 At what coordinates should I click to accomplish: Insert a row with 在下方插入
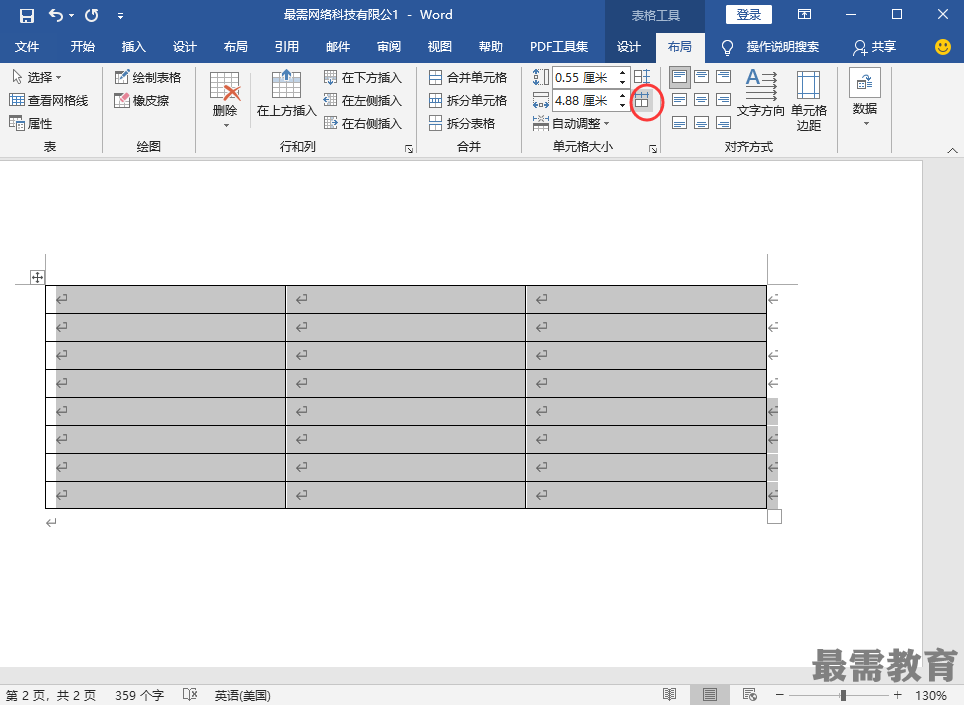point(362,77)
